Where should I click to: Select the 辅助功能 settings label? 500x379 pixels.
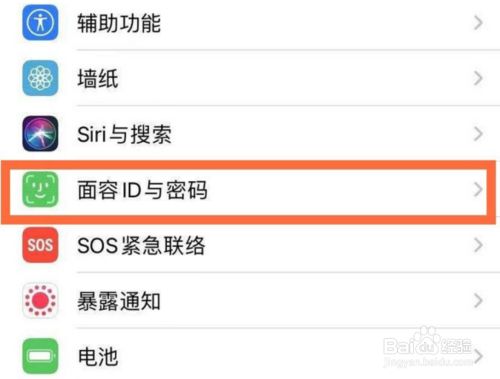point(119,23)
